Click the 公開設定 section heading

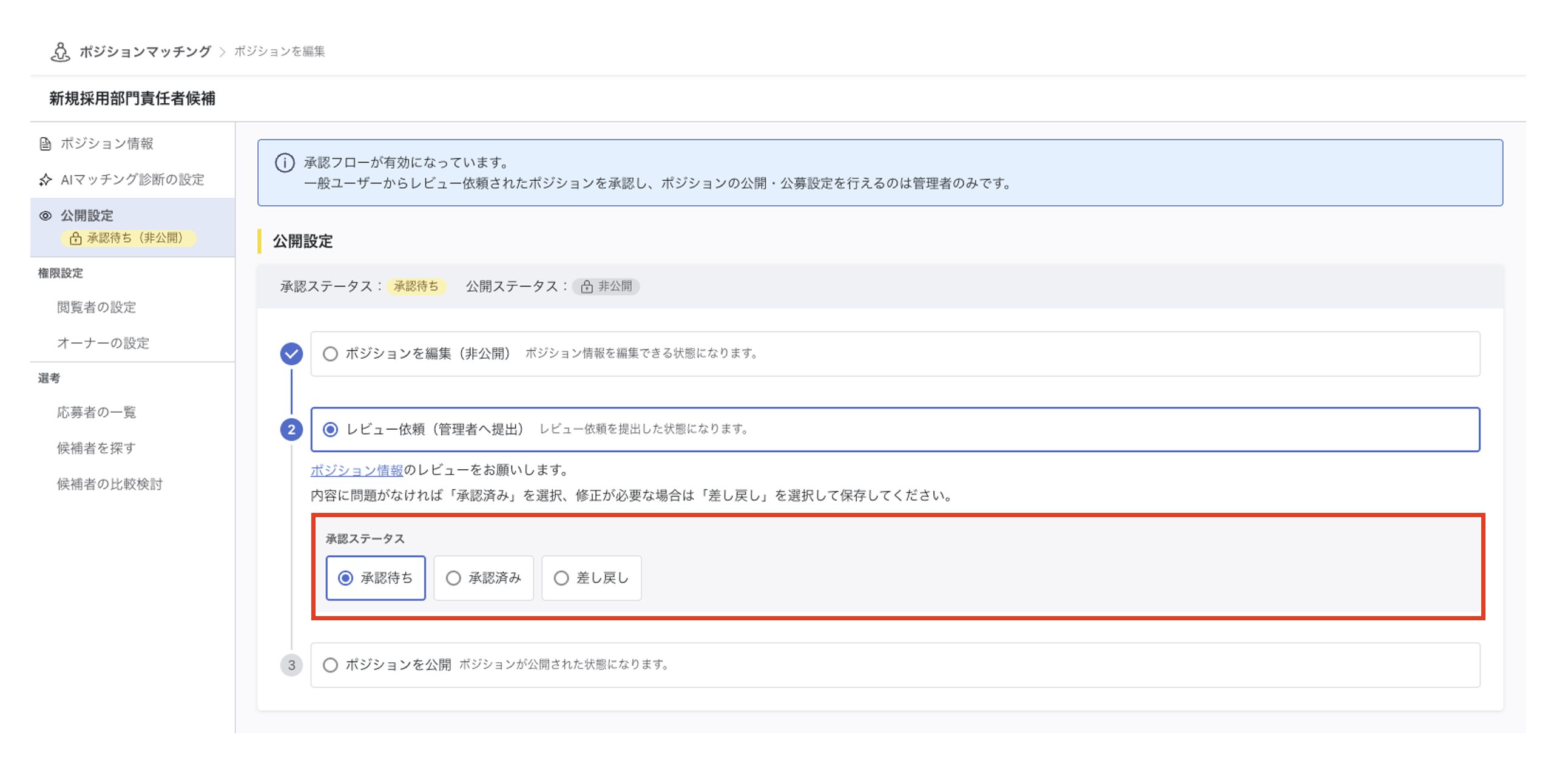pyautogui.click(x=303, y=242)
